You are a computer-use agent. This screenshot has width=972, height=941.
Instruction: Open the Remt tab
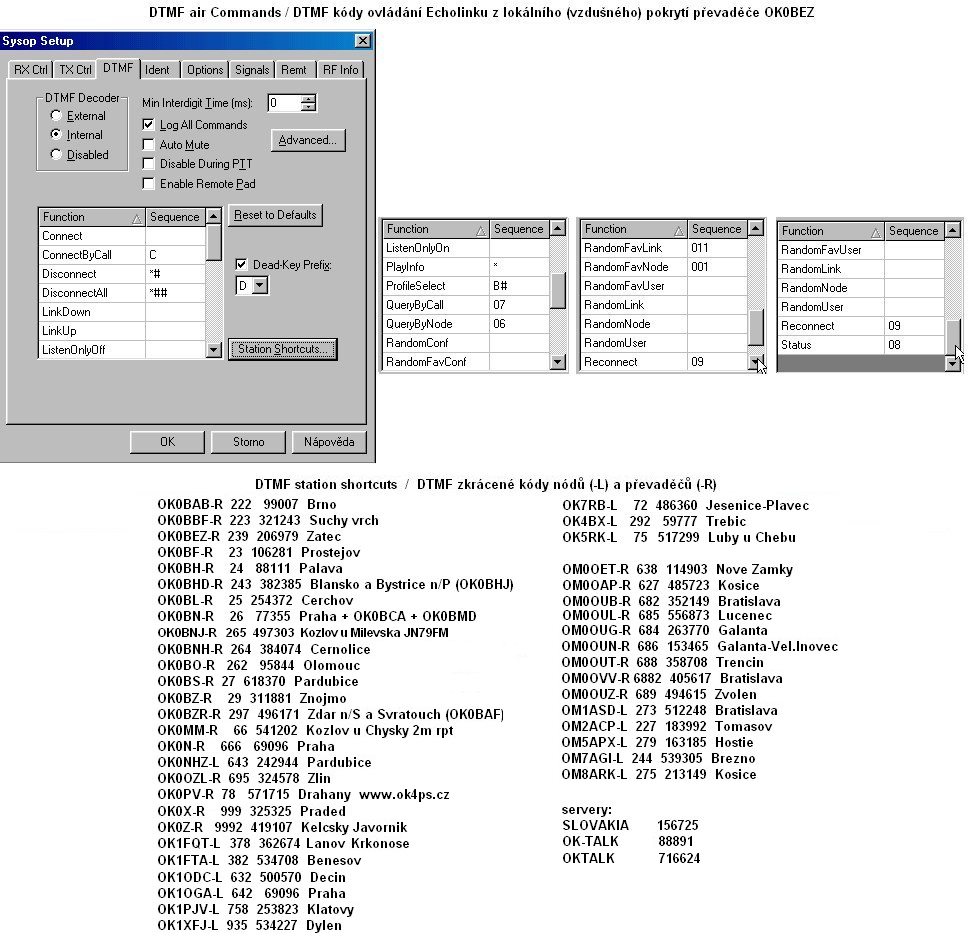coord(293,69)
